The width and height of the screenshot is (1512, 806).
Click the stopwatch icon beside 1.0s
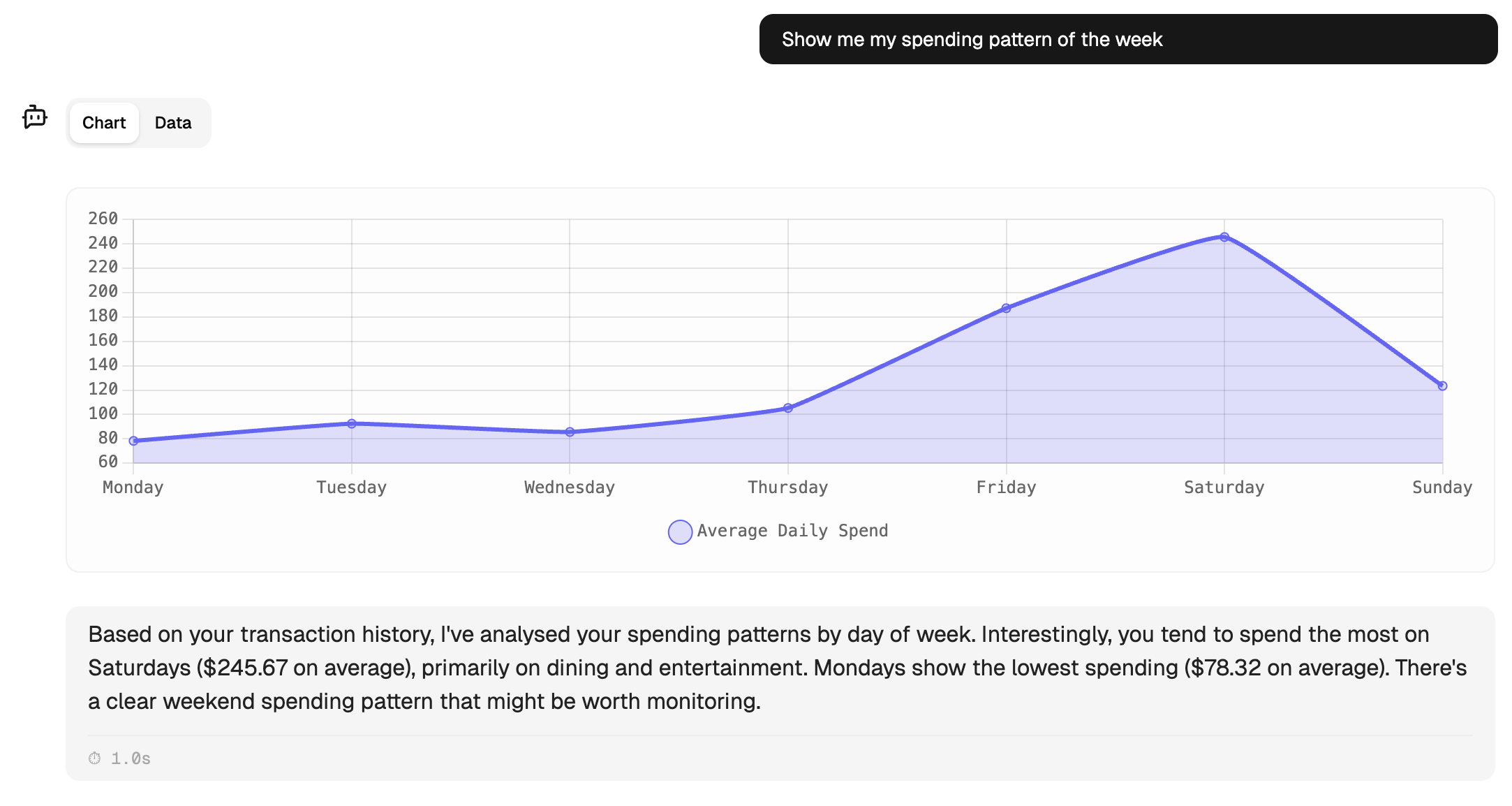click(95, 759)
